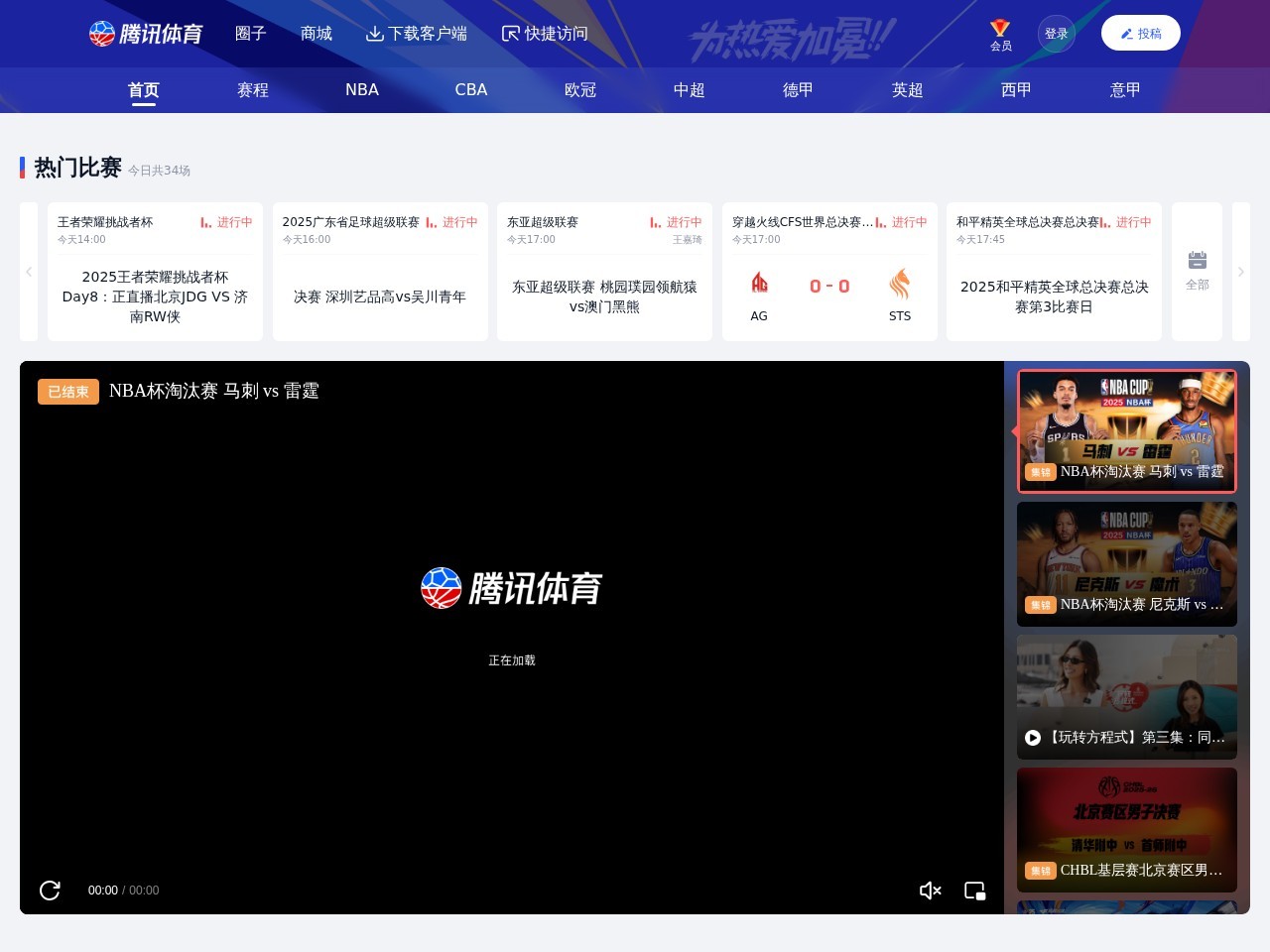Open the 圈子 menu item
1270x952 pixels.
coord(251,33)
